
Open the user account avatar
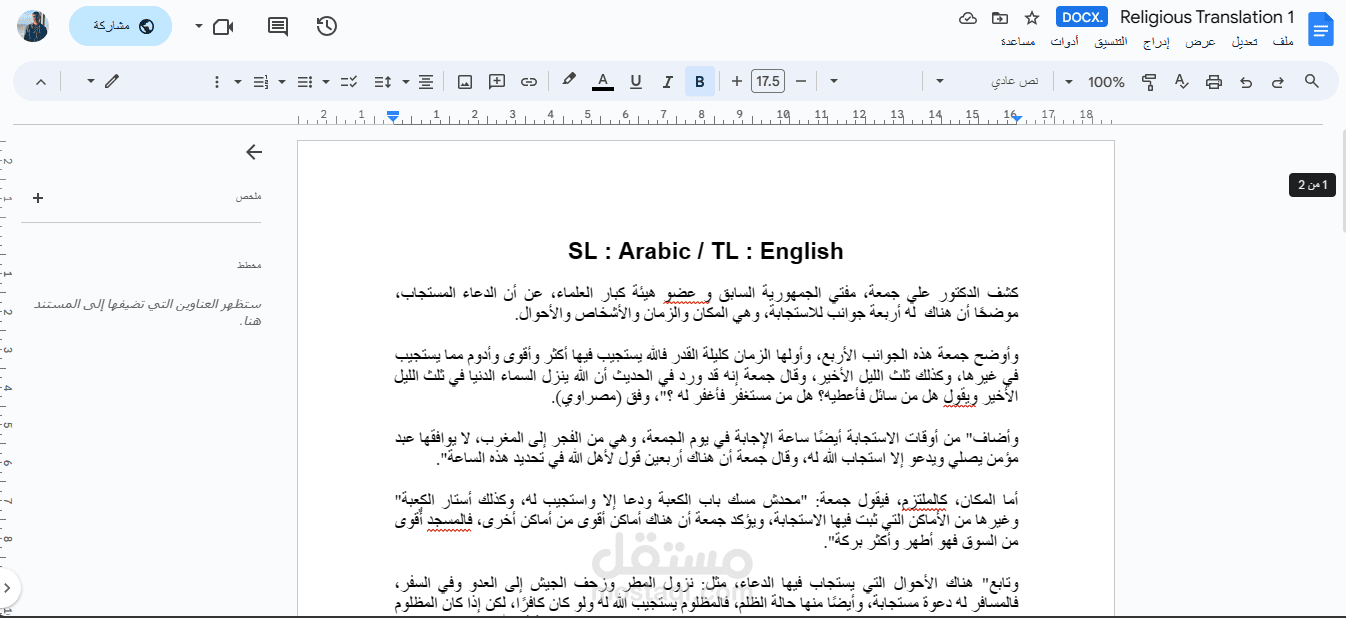click(x=33, y=26)
